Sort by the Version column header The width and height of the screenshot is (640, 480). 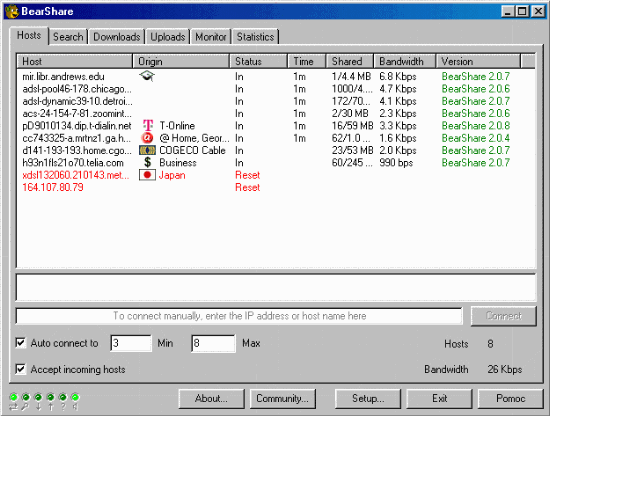pos(478,61)
